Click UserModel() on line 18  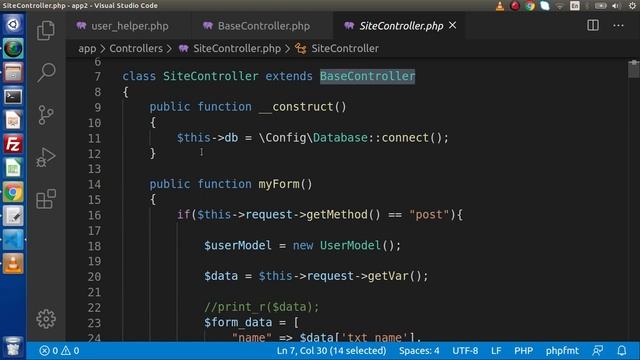(357, 246)
